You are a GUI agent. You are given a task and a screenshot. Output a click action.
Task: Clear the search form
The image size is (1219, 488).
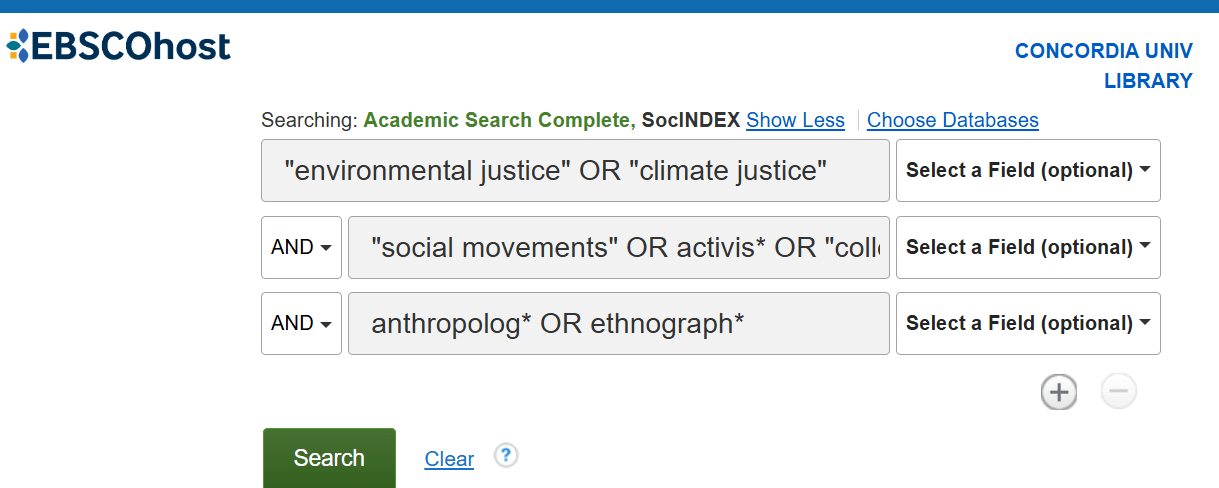click(x=449, y=459)
